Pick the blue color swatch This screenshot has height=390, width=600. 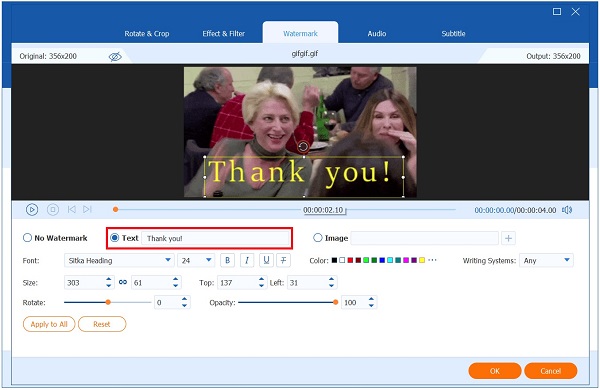click(382, 260)
